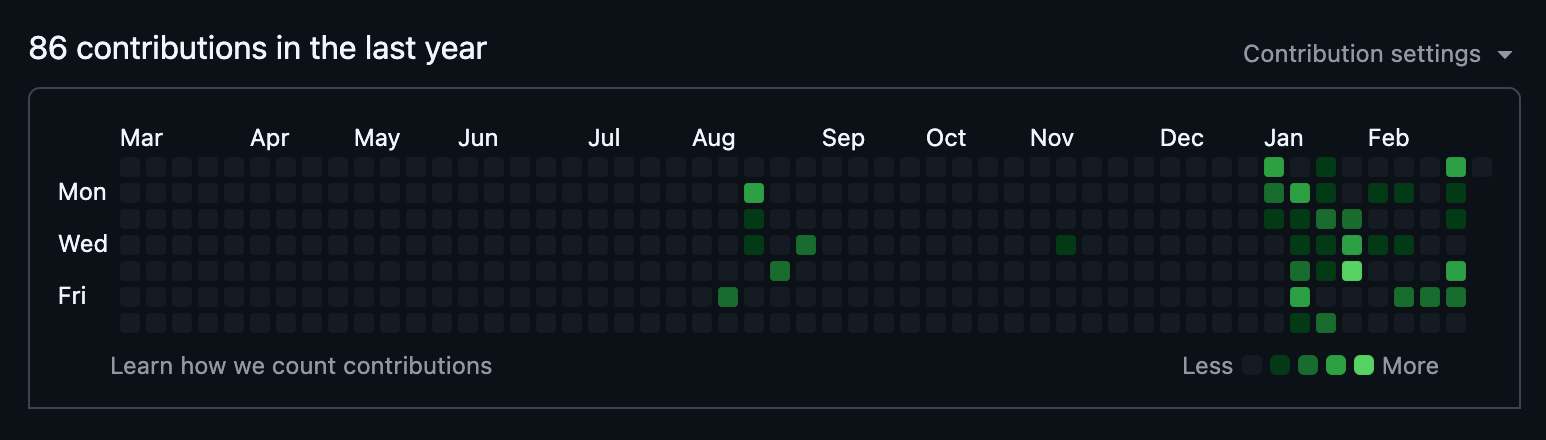This screenshot has width=1546, height=440.
Task: Click the only green Thursday cell in August
Action: pyautogui.click(x=780, y=271)
